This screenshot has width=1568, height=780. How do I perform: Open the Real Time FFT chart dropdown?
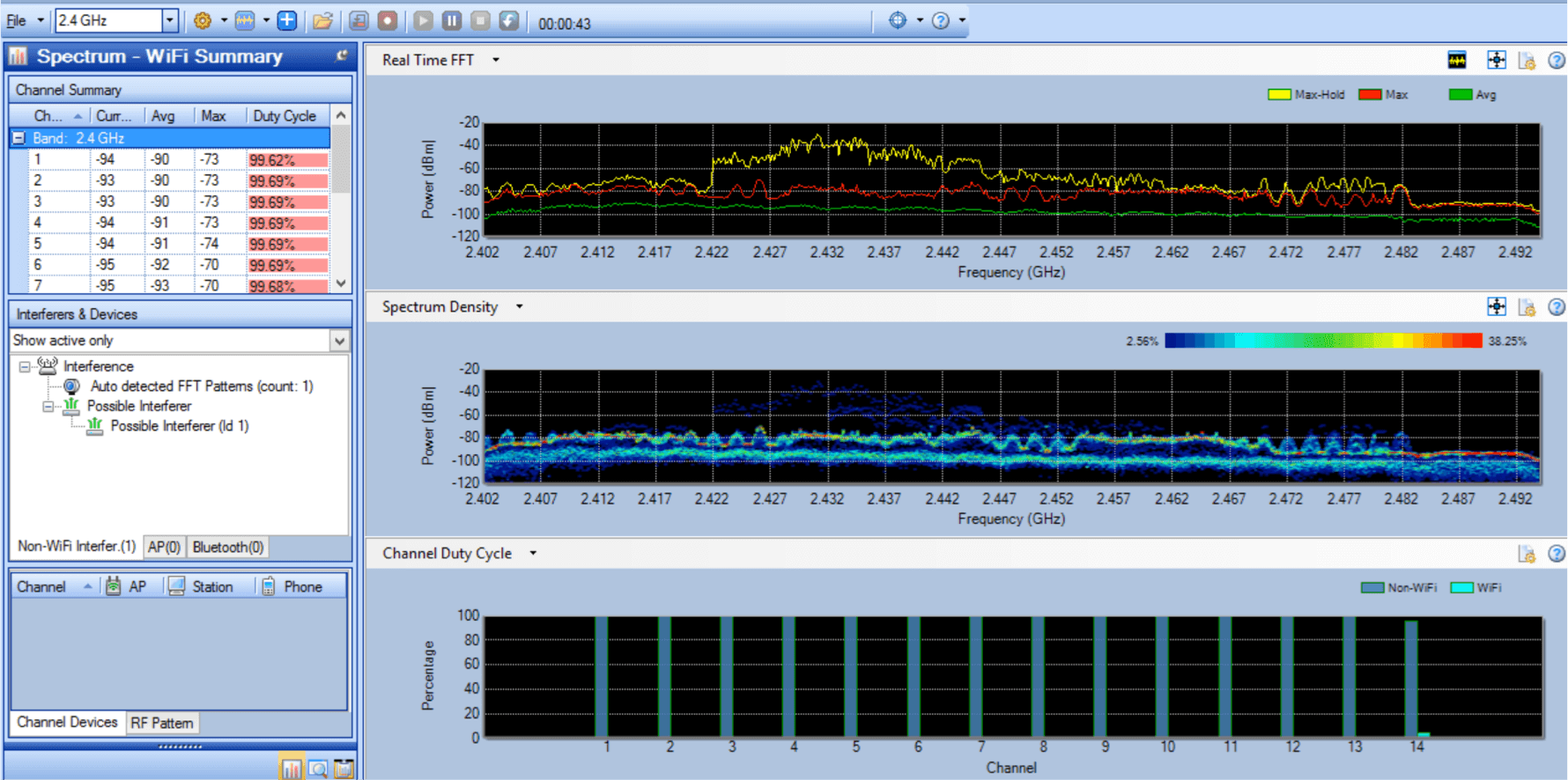tap(496, 60)
